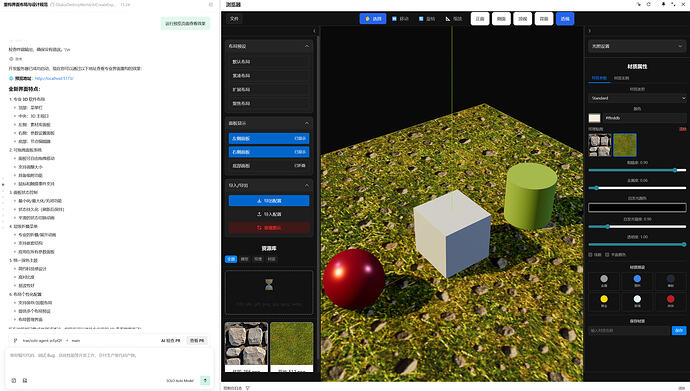Adjust the roughness slider
The height and width of the screenshot is (391, 690).
pyautogui.click(x=637, y=170)
